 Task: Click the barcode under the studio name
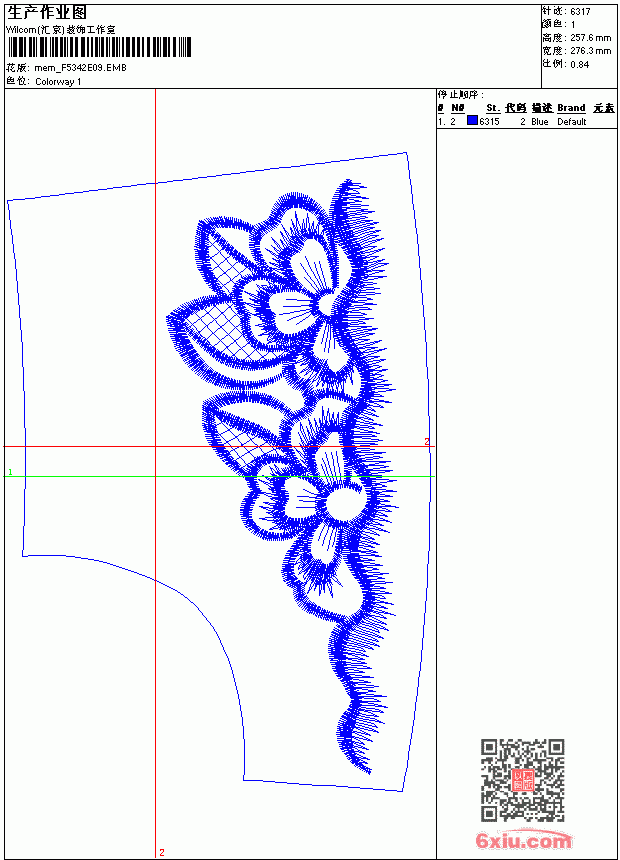99,47
